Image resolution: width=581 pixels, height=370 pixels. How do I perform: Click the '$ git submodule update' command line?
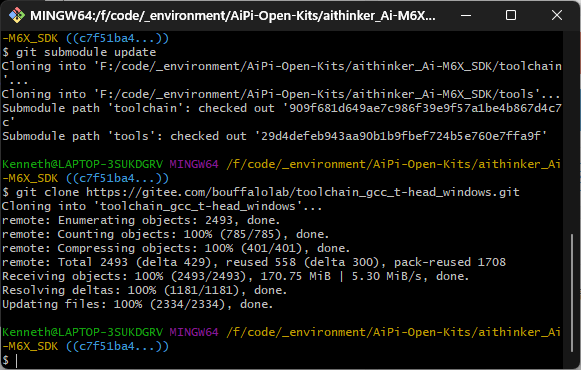coord(79,52)
